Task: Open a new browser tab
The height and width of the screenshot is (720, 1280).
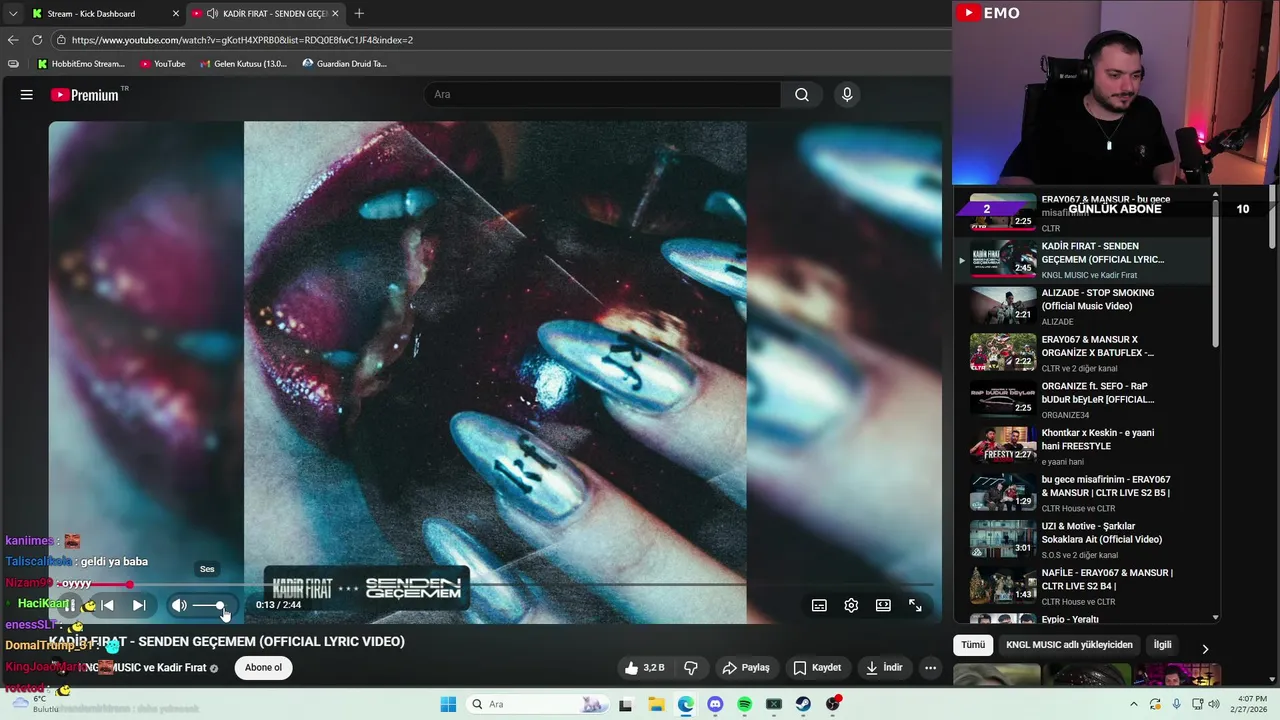Action: (359, 14)
